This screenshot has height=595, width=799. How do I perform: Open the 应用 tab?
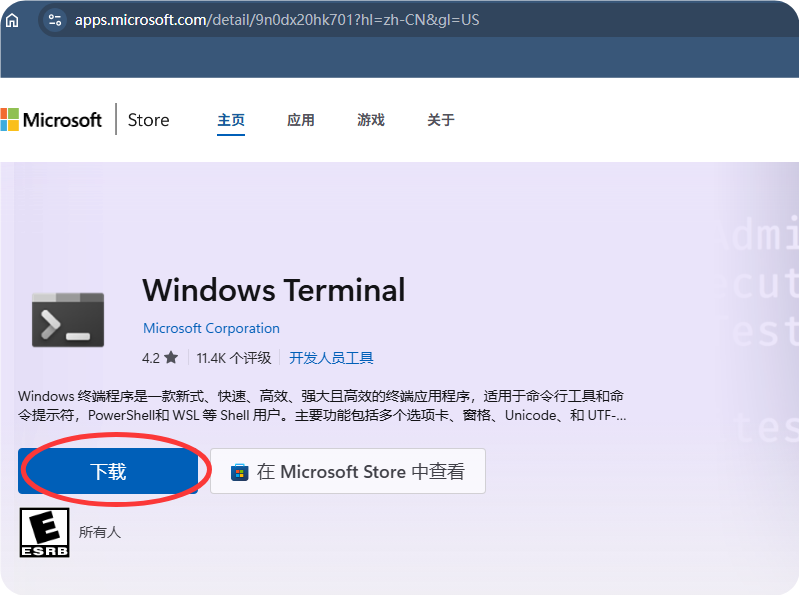[x=301, y=120]
